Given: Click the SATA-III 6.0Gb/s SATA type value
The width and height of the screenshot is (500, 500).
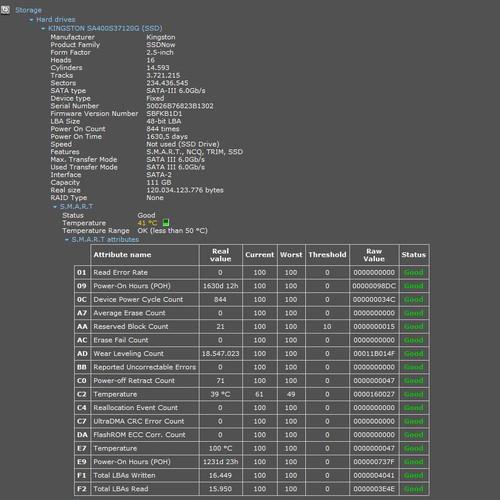Looking at the screenshot, I should [x=176, y=91].
